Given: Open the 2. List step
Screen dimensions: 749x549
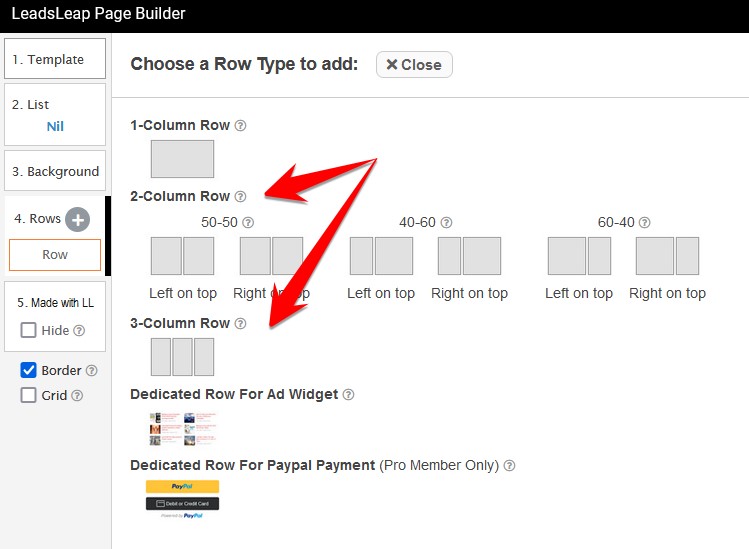Looking at the screenshot, I should coord(55,104).
